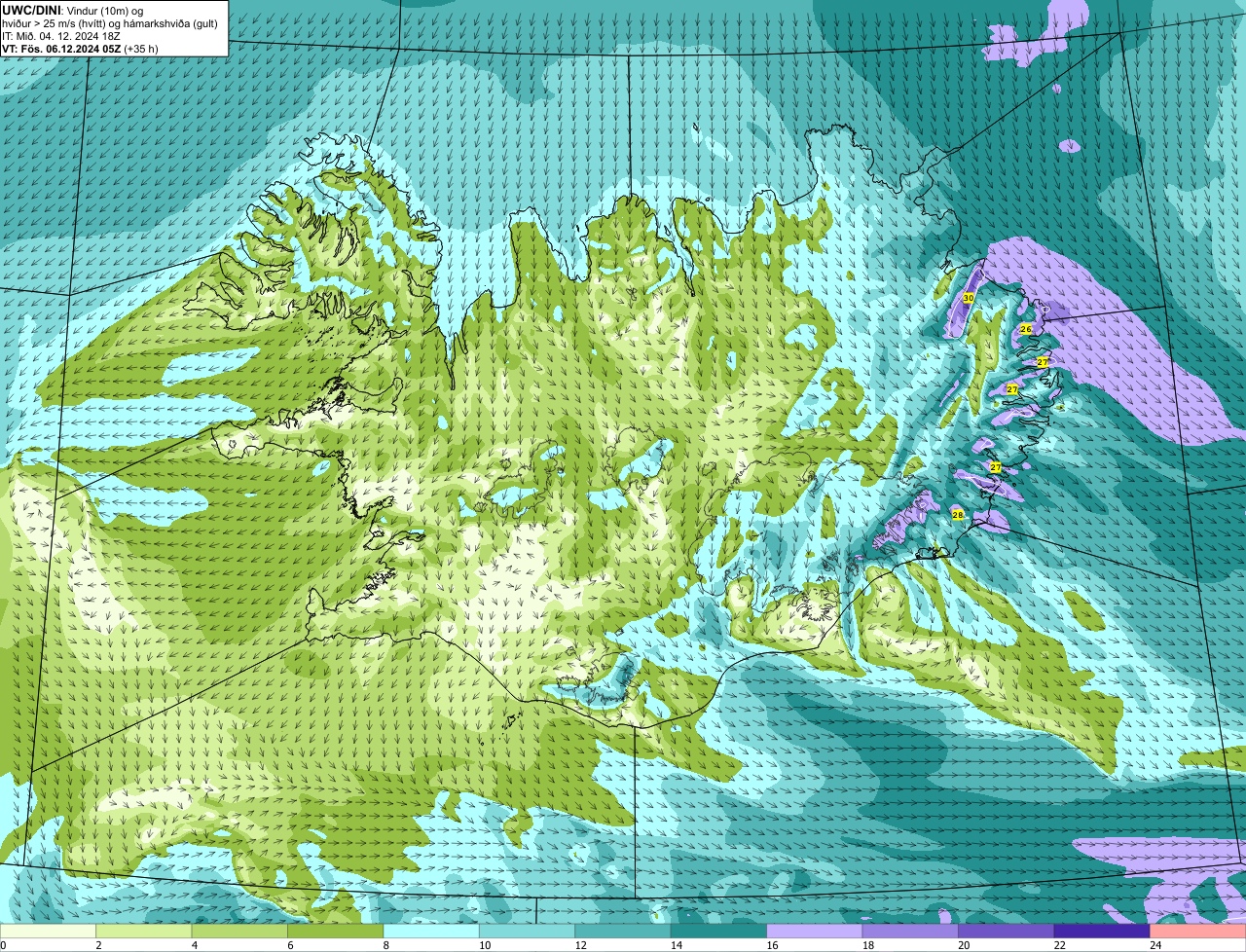
Task: Click the valid time "VT: Fös. 06.12.2024 05Z"
Action: tap(61, 49)
